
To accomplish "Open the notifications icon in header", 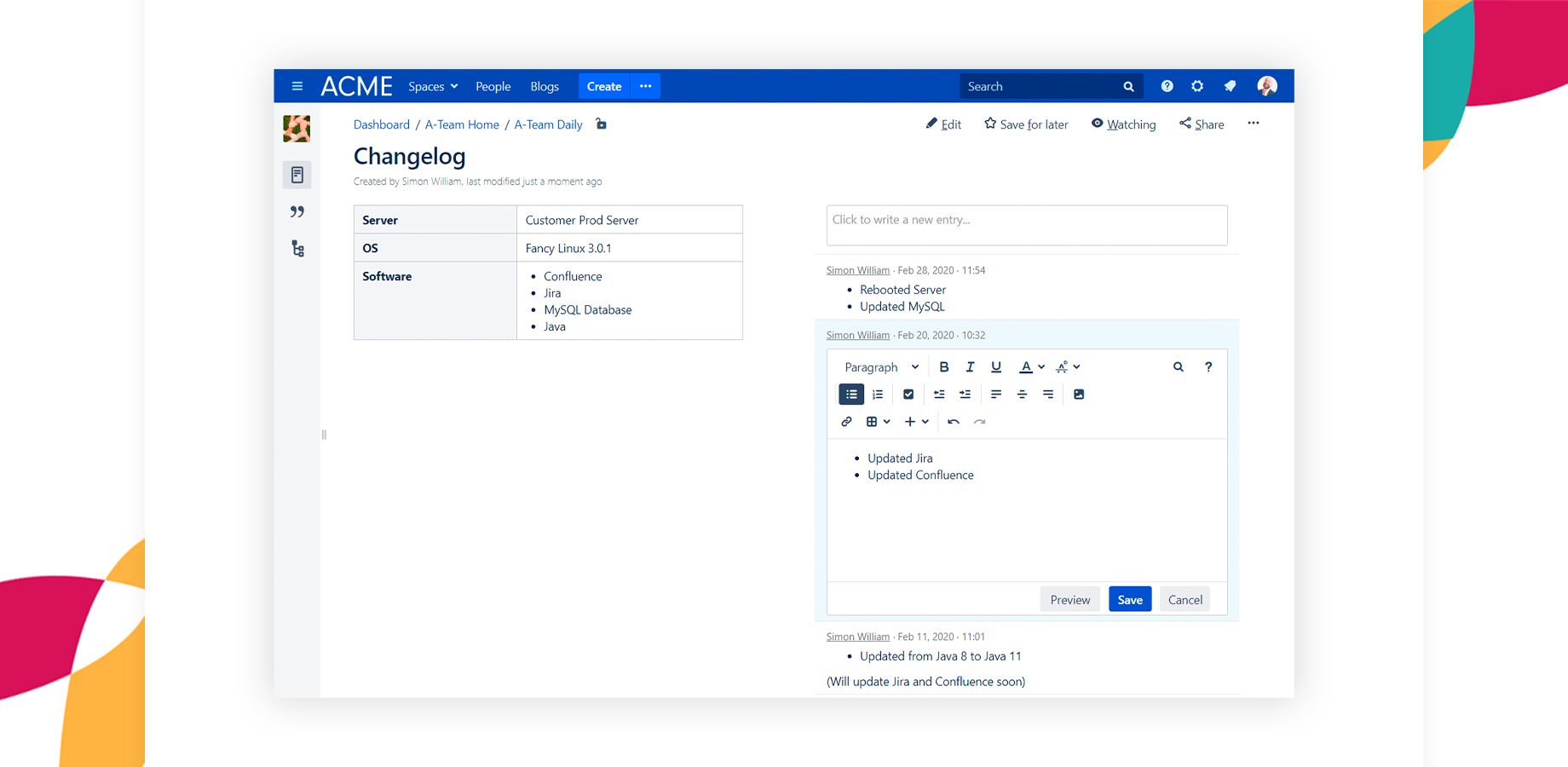I will 1230,86.
